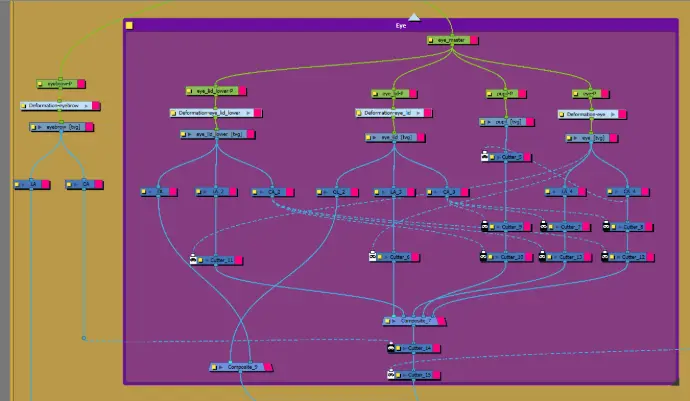Select the LA node under eyebrow

pos(32,184)
